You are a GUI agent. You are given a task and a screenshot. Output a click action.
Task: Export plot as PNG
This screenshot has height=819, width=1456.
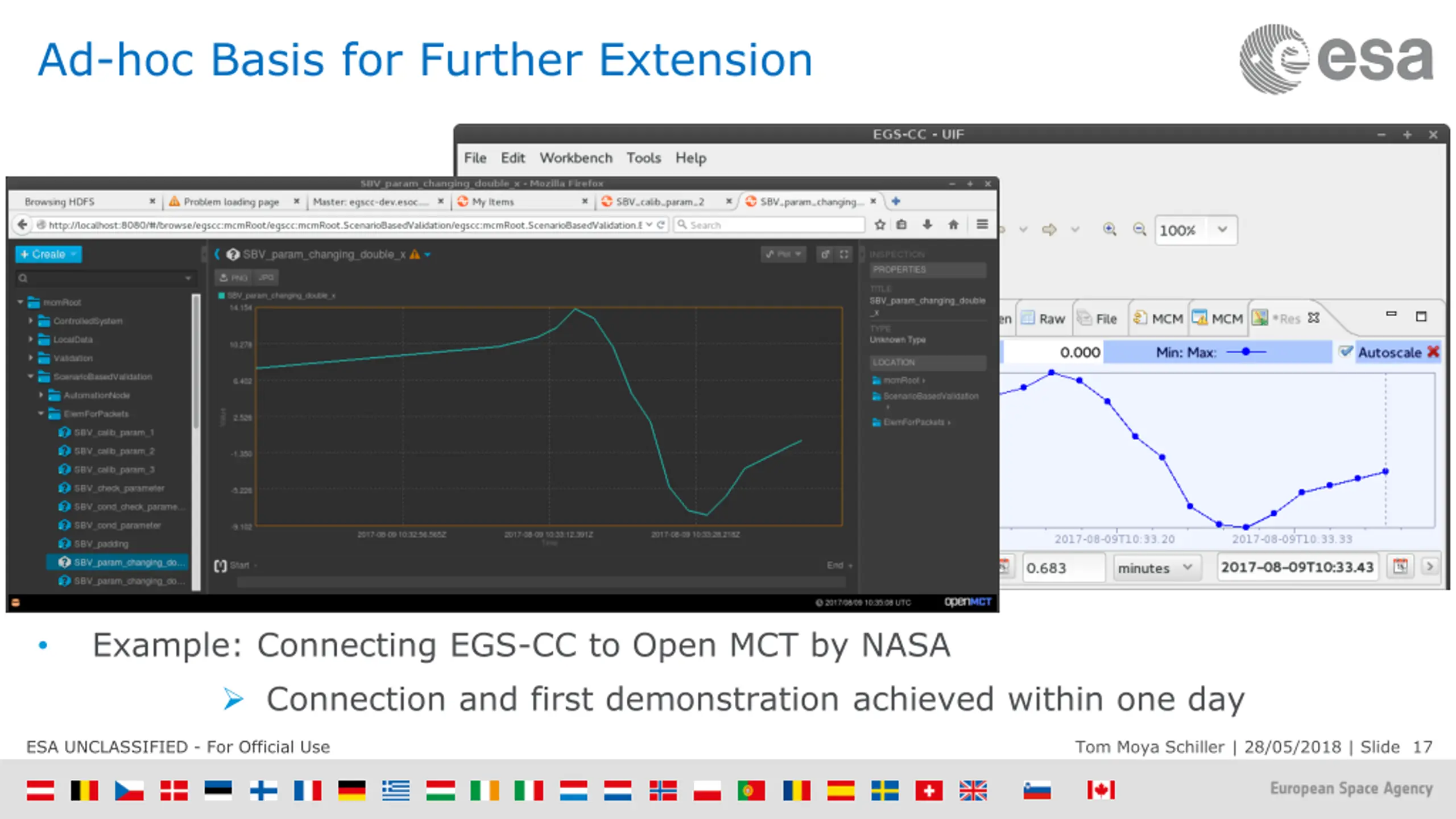pos(234,278)
